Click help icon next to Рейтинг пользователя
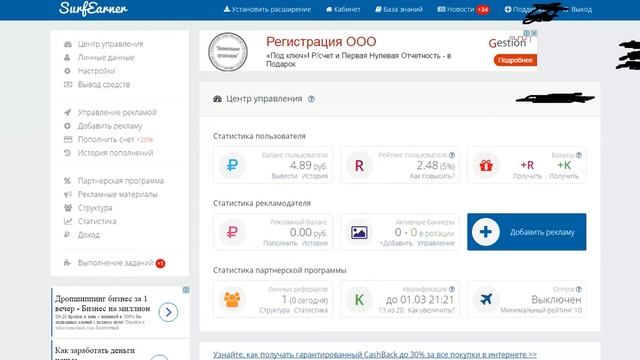Screen dimensions: 640x360 click(x=452, y=155)
